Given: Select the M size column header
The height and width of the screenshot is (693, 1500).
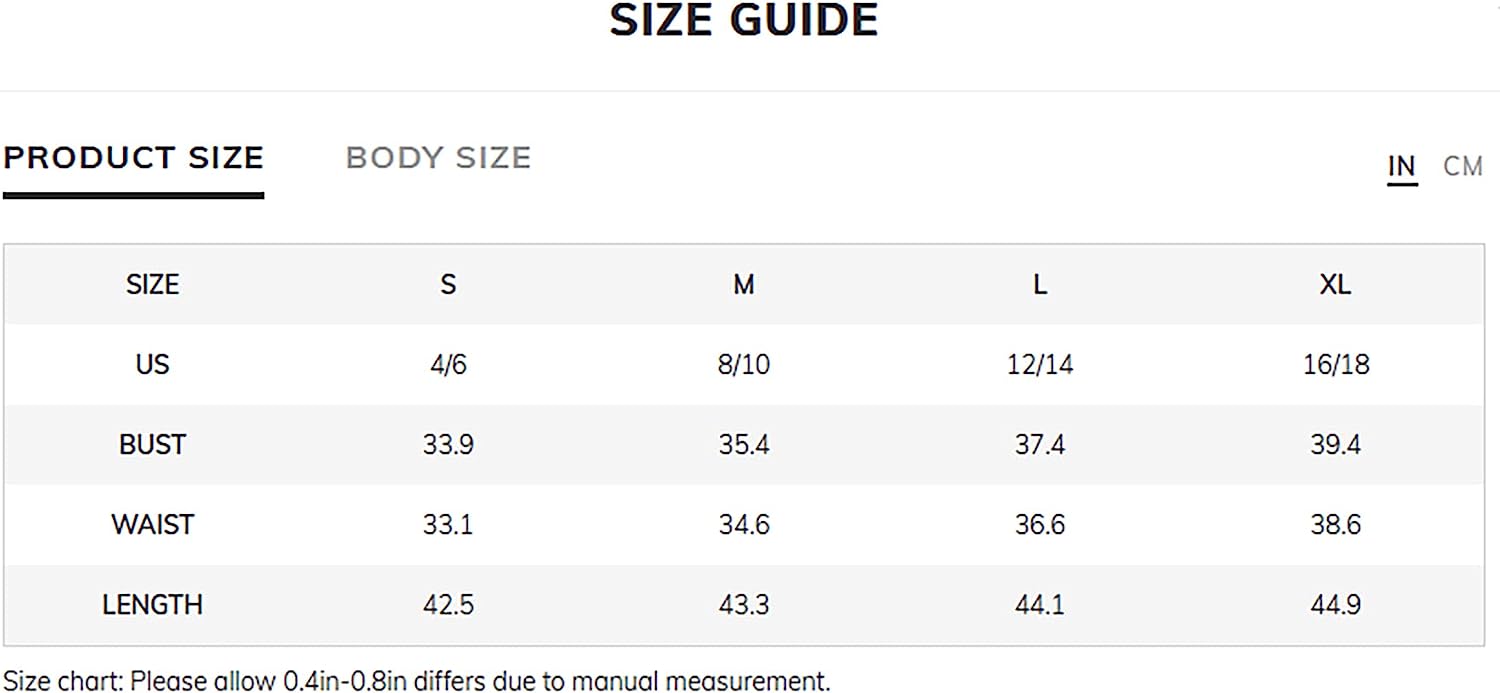Looking at the screenshot, I should [x=744, y=285].
